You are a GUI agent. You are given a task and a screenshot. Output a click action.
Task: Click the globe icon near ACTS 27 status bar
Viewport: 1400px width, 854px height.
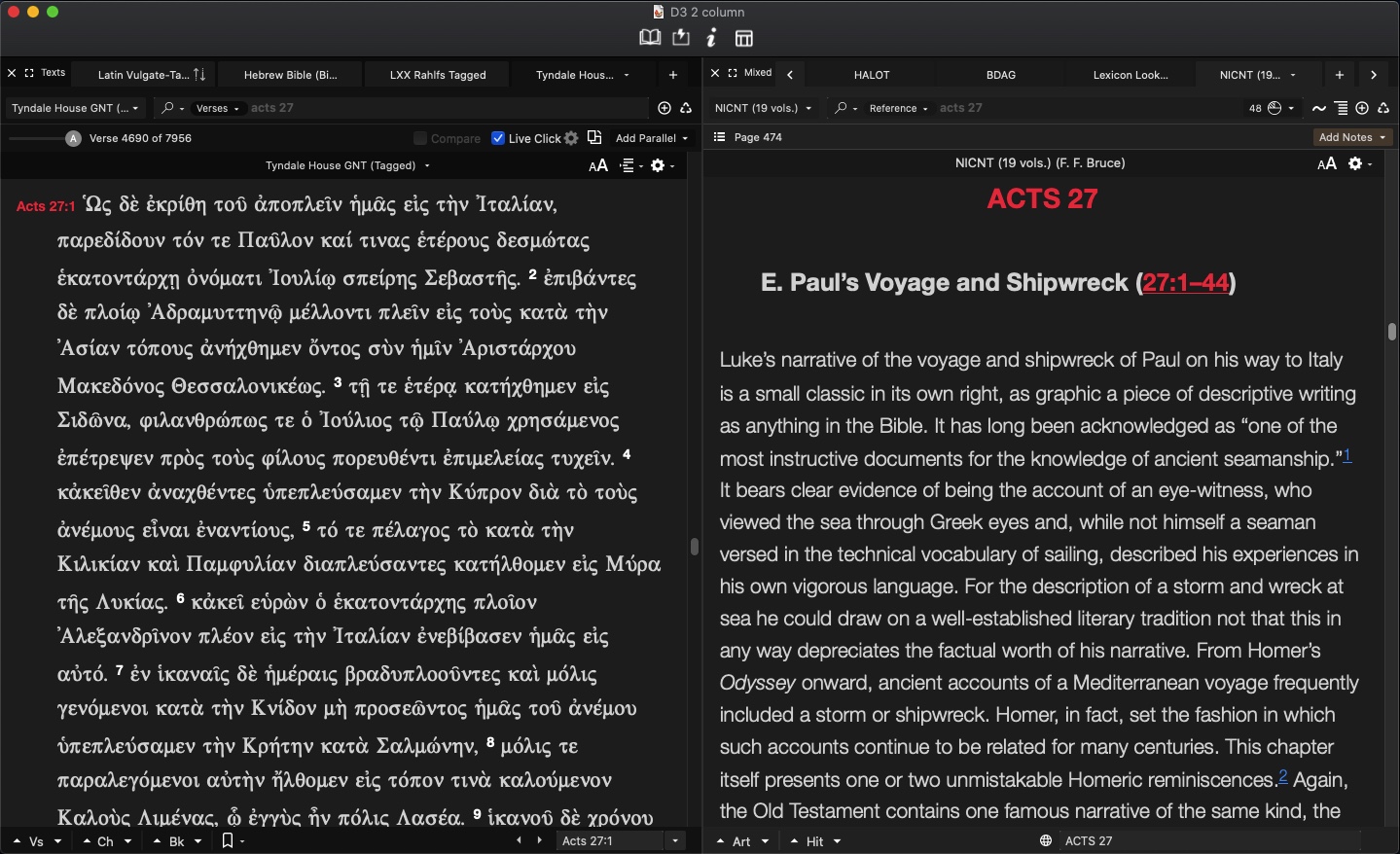coord(1045,840)
